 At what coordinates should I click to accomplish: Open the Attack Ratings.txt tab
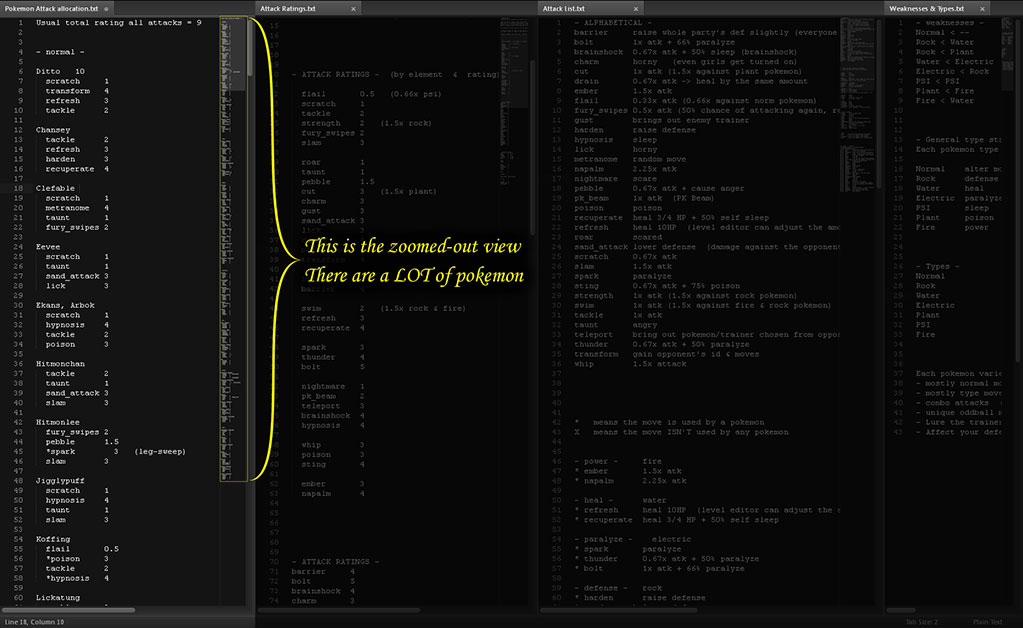pos(288,8)
